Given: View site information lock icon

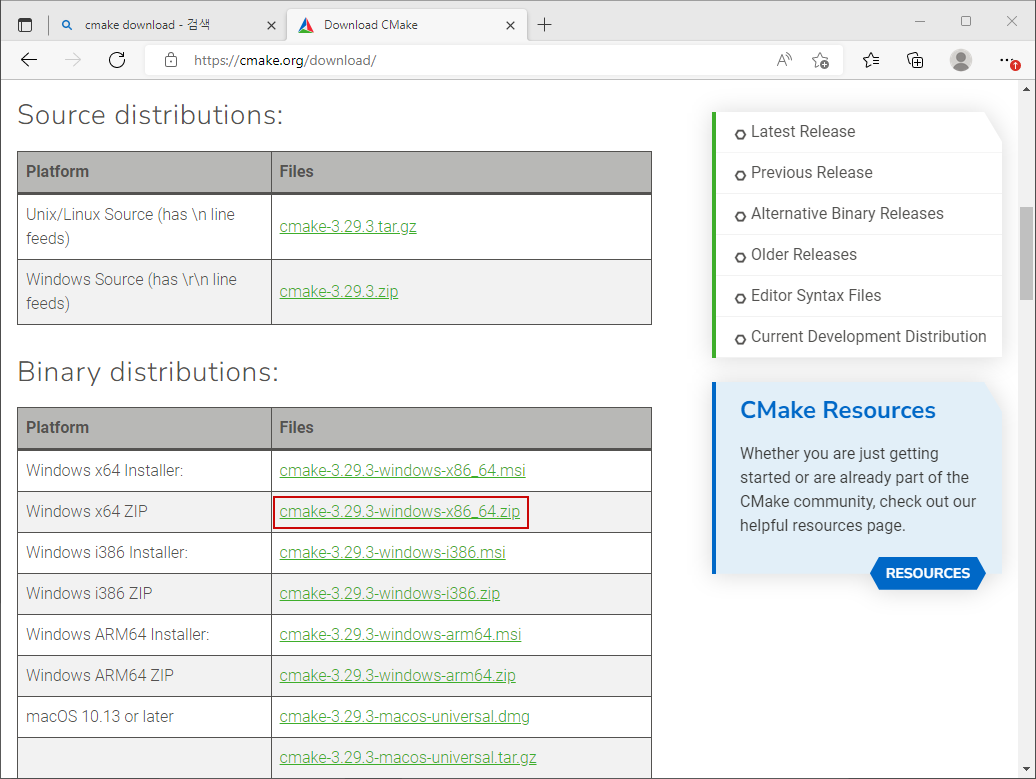Looking at the screenshot, I should coord(170,60).
